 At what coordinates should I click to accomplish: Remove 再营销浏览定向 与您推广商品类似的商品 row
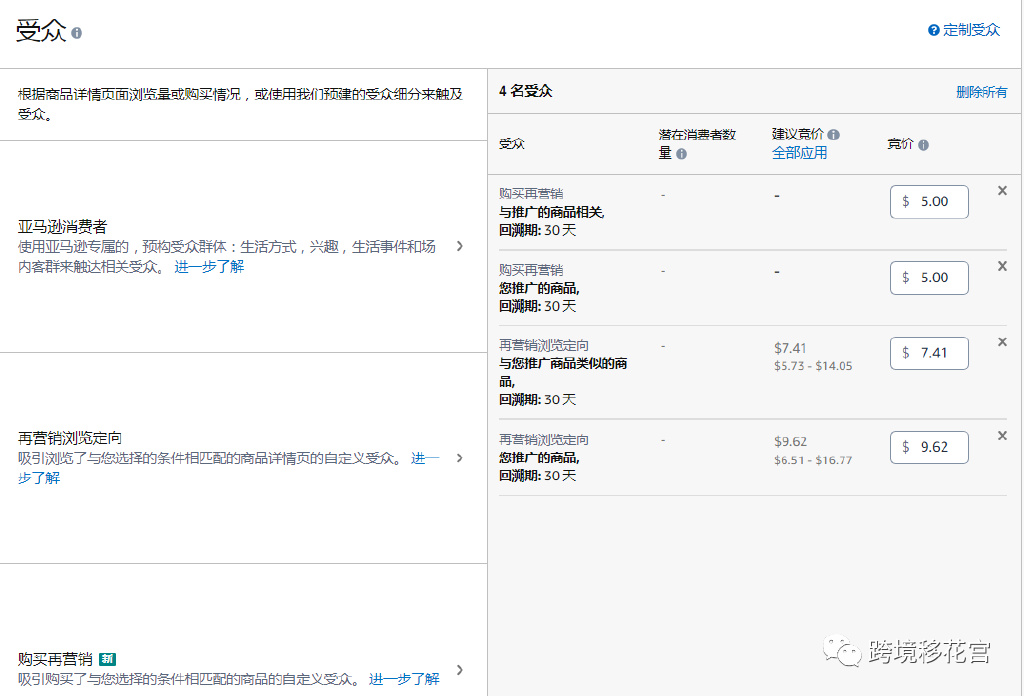pyautogui.click(x=1002, y=342)
